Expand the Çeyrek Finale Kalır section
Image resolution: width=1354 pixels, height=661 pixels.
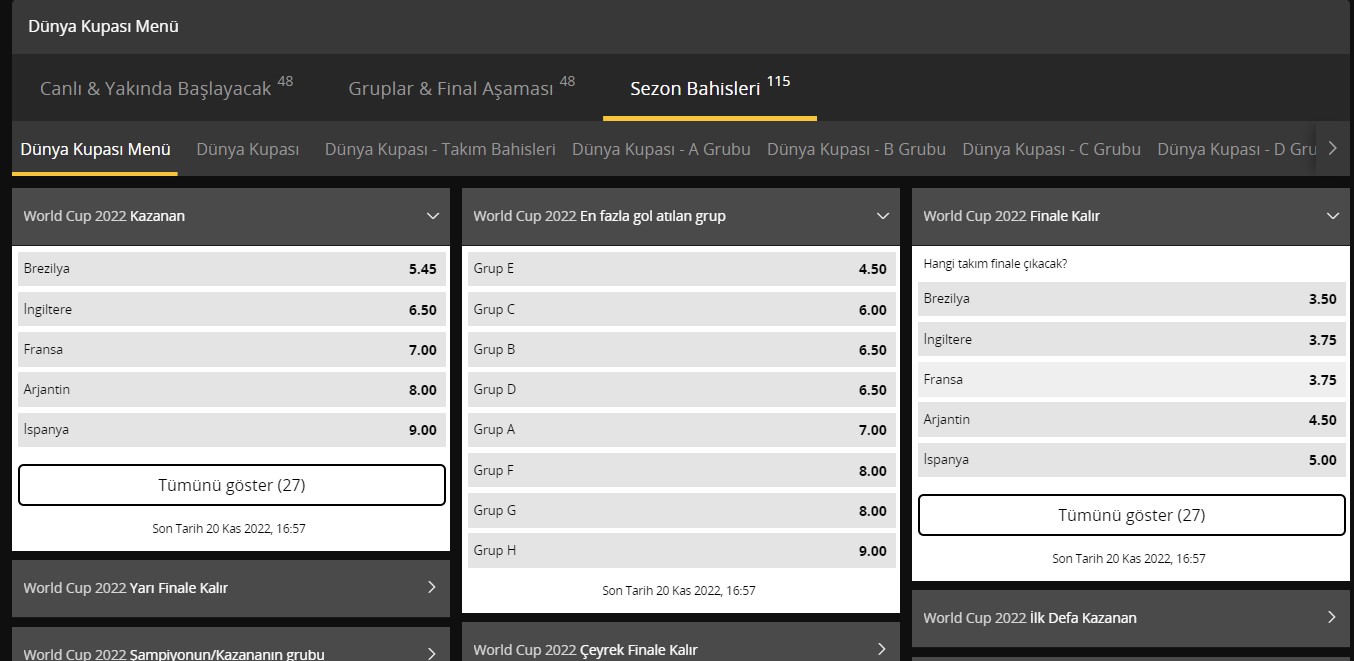(681, 649)
